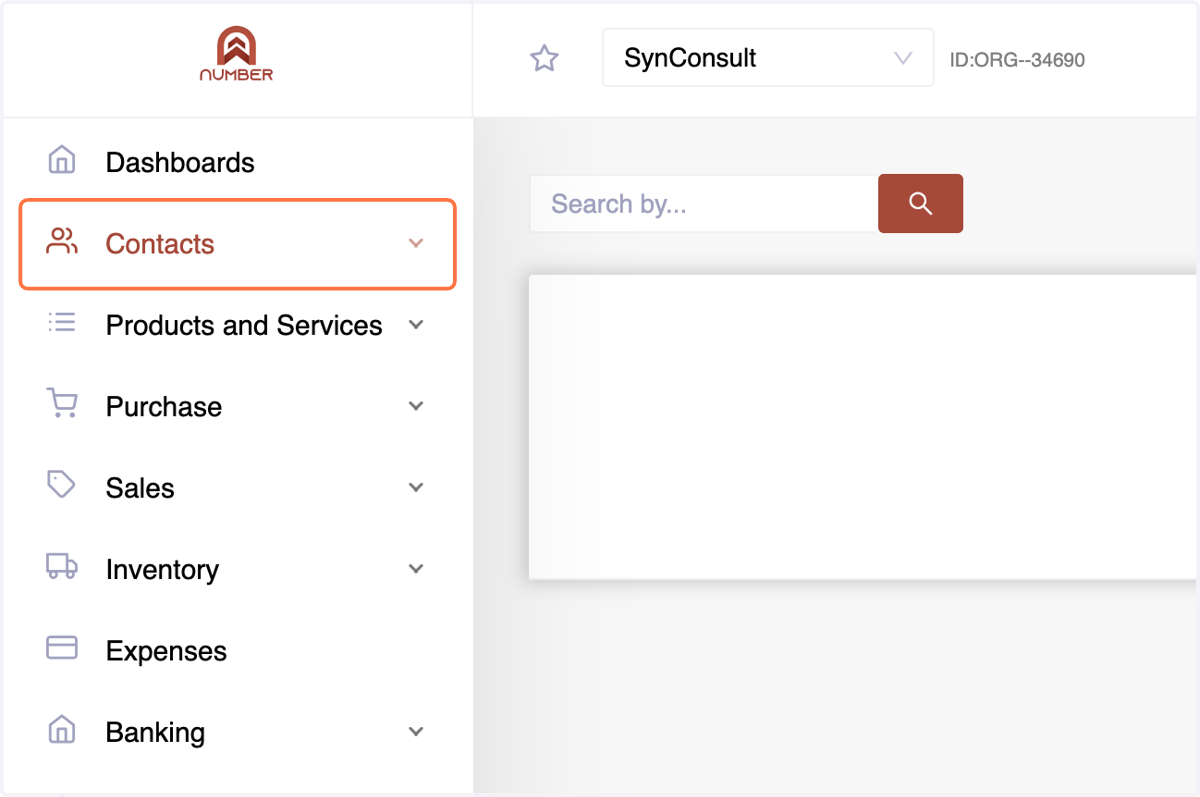Open the Products and Services menu label
The image size is (1200, 797).
(x=244, y=325)
